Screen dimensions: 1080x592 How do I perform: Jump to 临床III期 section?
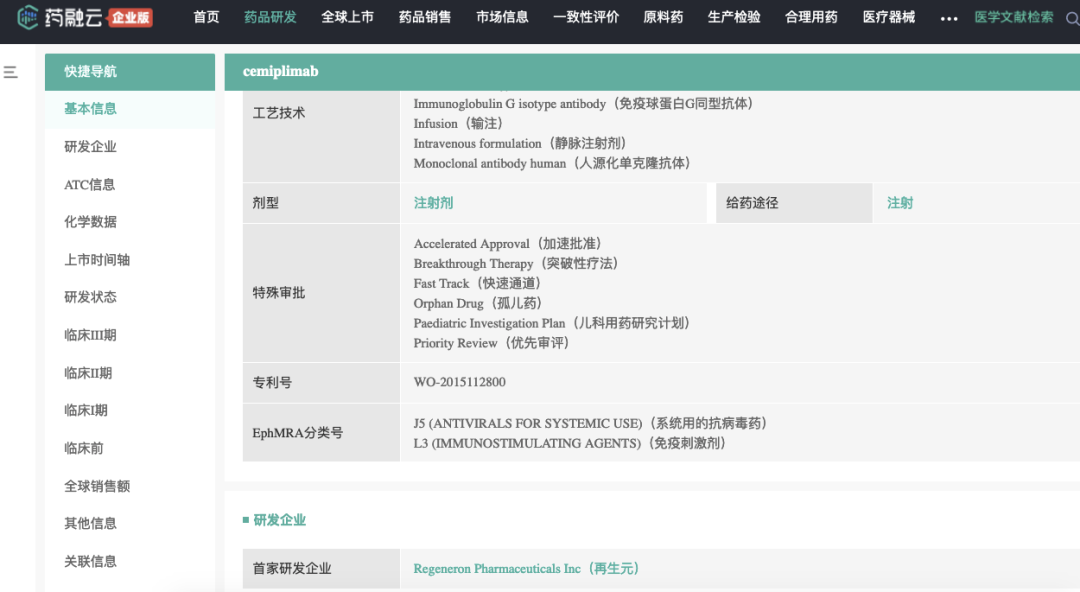[x=90, y=335]
